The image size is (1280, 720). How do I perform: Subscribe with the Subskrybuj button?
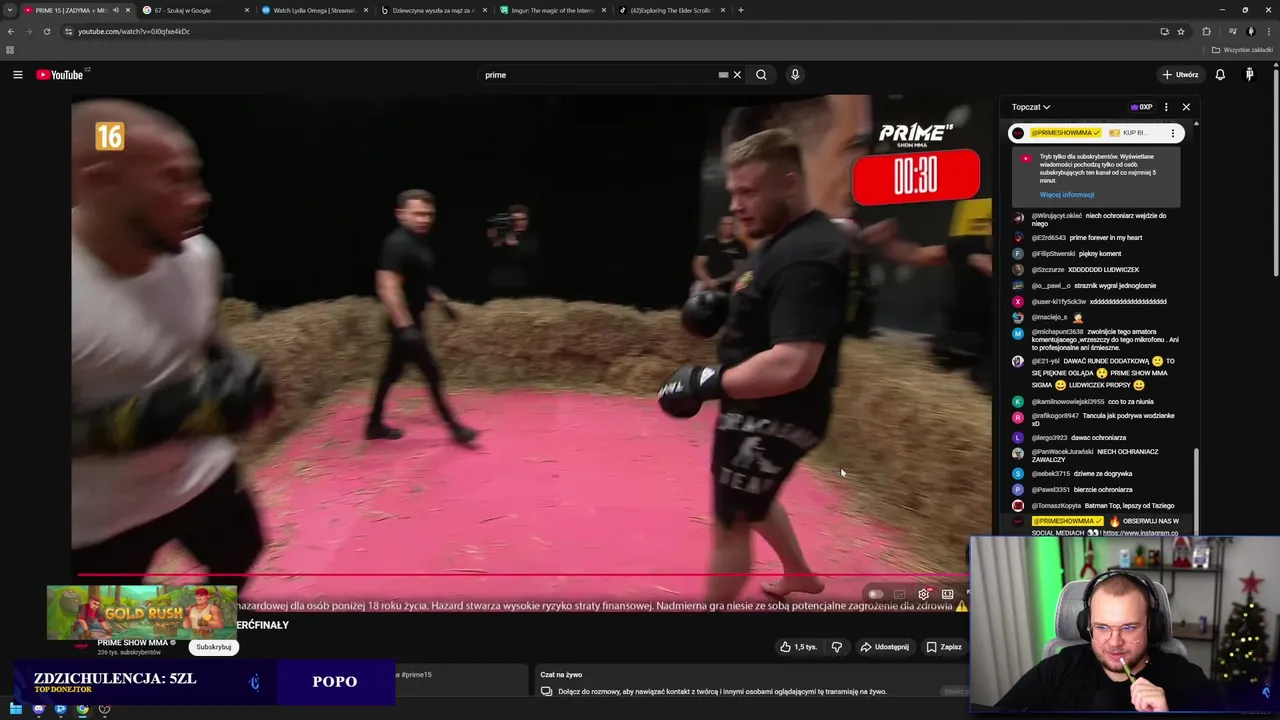214,647
